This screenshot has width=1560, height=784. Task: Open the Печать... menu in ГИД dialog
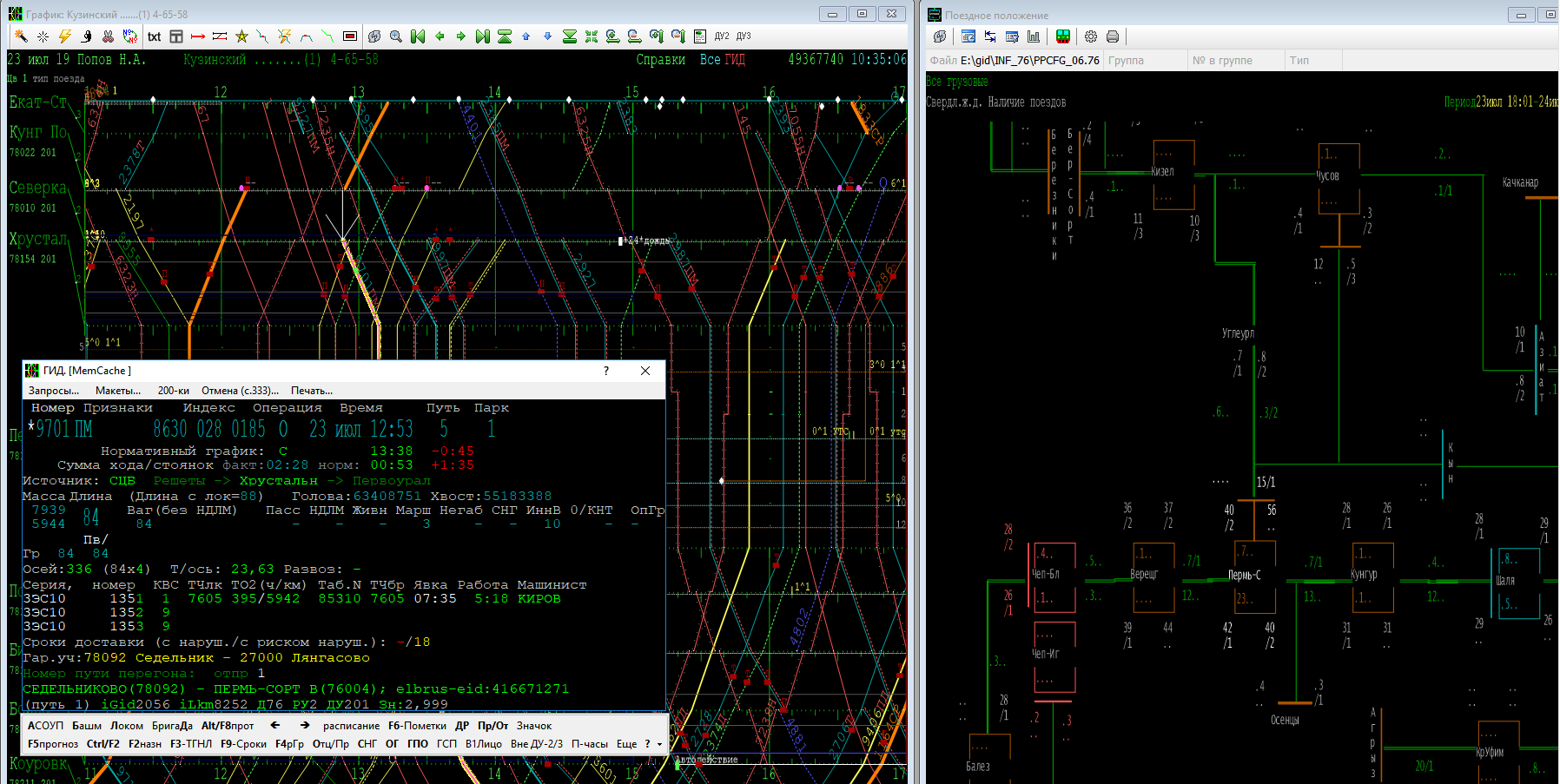(311, 391)
